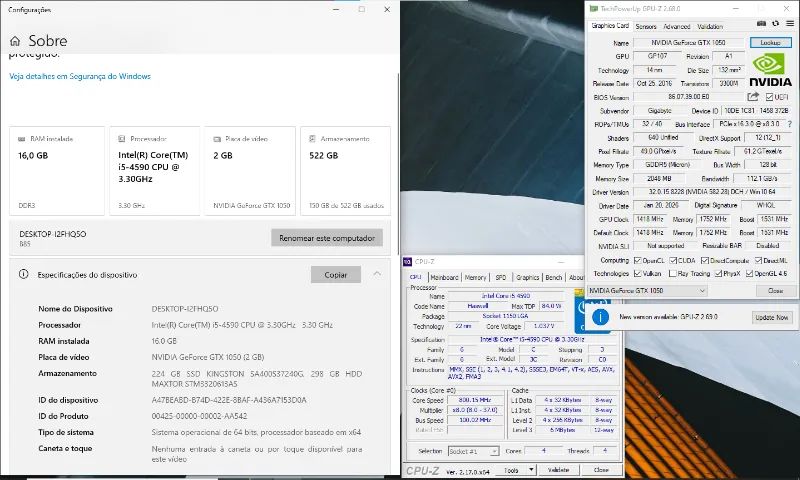This screenshot has width=800, height=480.
Task: Open the GPU-Z hamburger menu
Action: pyautogui.click(x=790, y=23)
